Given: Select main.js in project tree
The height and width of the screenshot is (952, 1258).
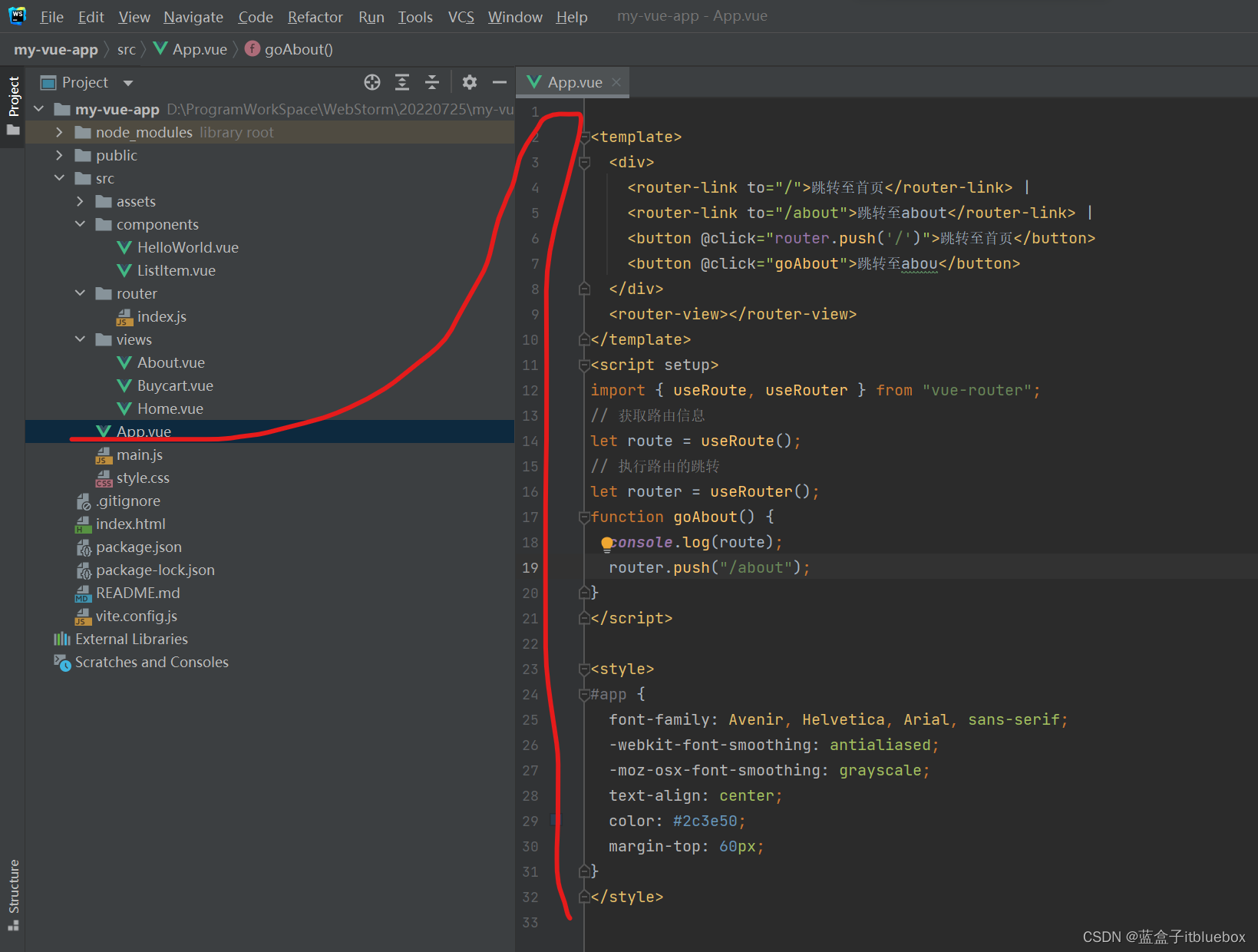Looking at the screenshot, I should [x=140, y=455].
